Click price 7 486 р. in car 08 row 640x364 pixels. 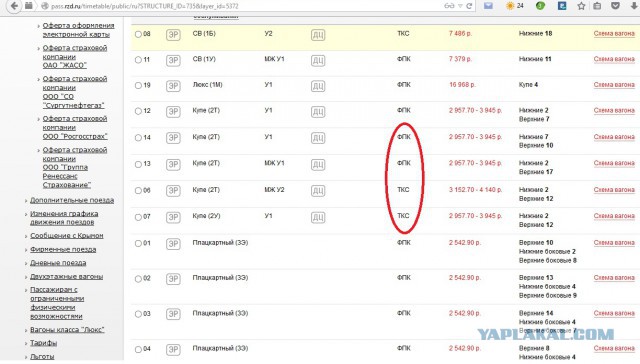[x=460, y=34]
